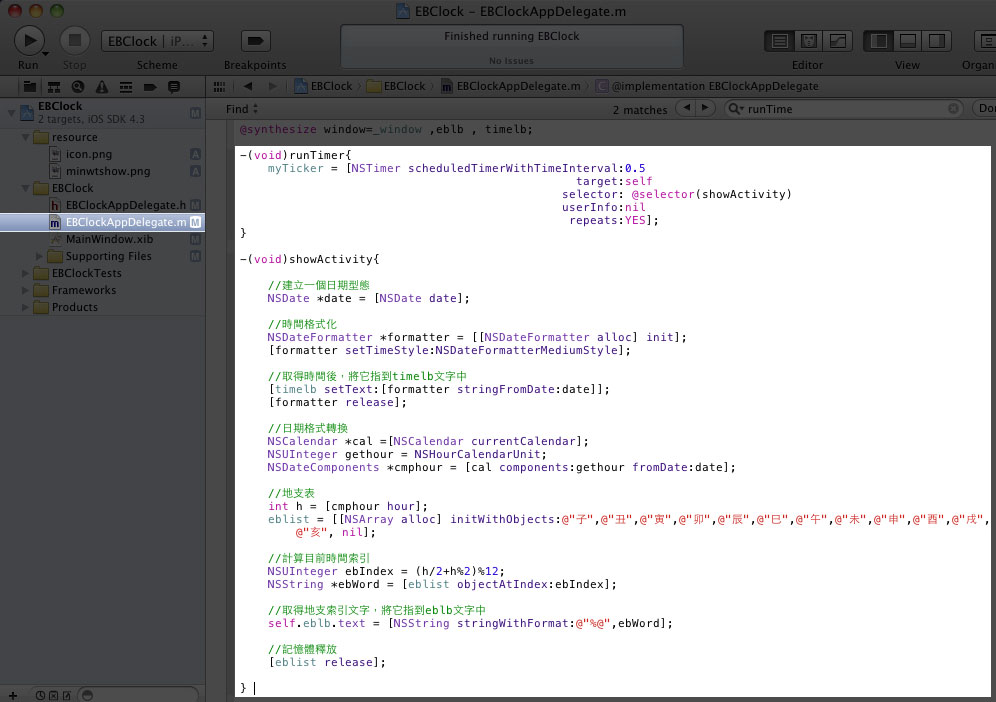
Task: Toggle navigator pane visibility
Action: 879,41
